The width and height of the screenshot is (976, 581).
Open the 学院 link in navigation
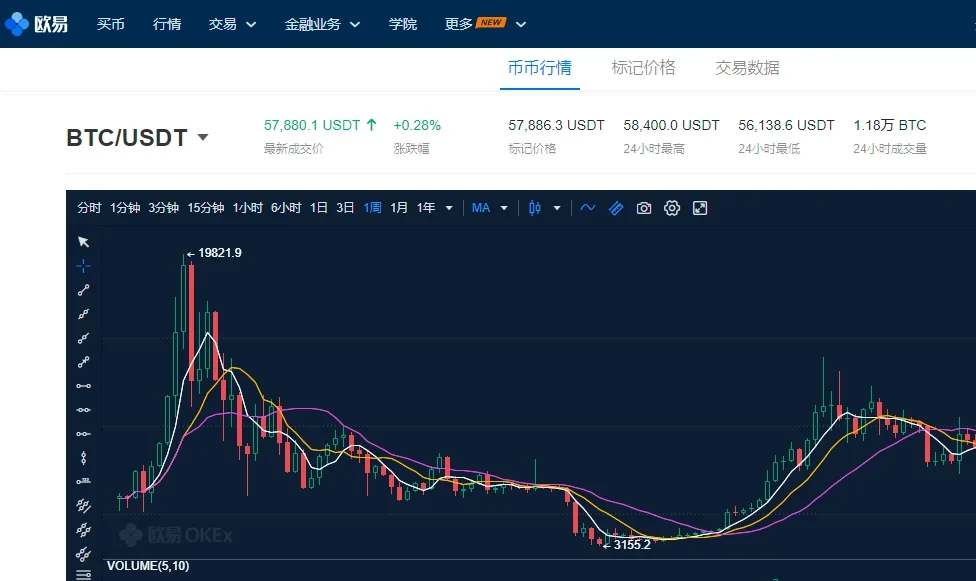[x=403, y=24]
